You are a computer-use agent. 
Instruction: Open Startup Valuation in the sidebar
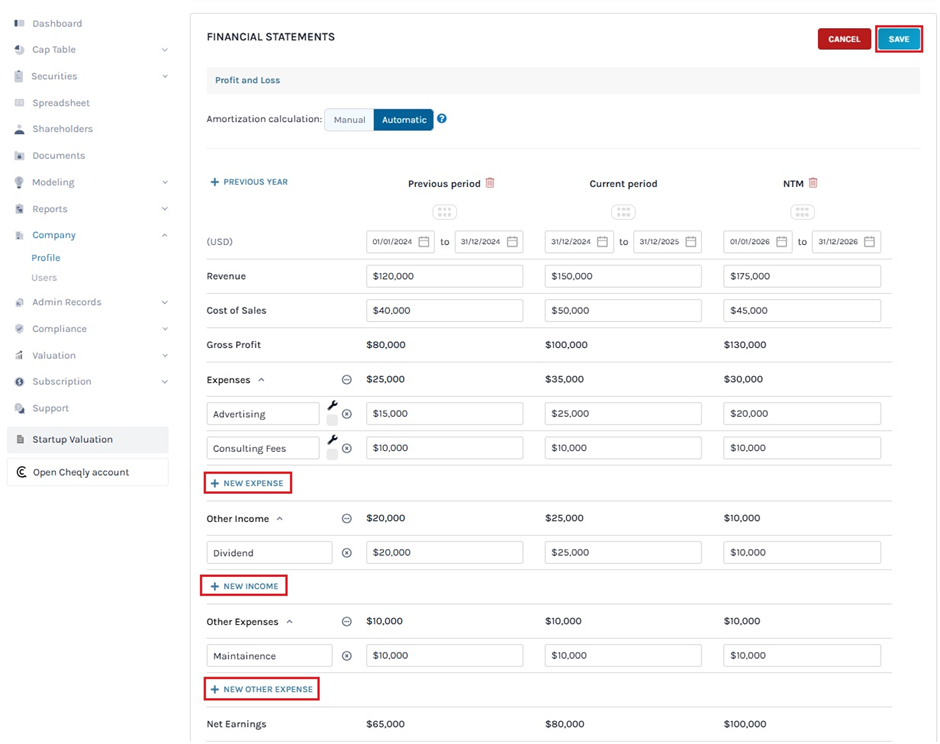88,440
